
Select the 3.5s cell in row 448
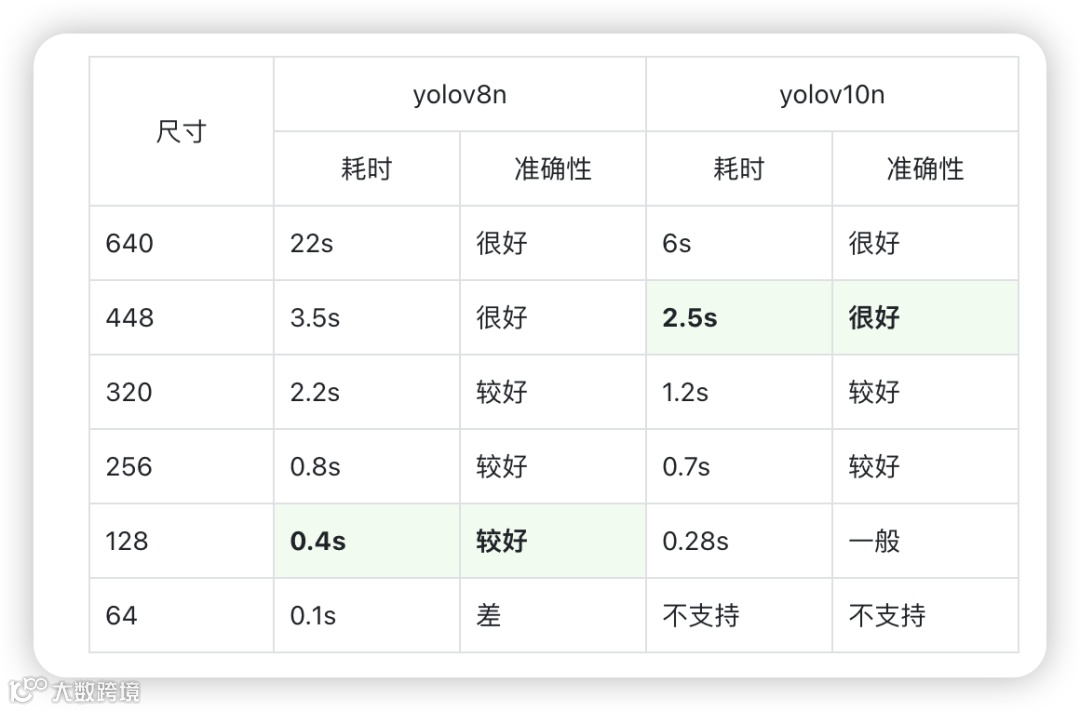tap(366, 318)
